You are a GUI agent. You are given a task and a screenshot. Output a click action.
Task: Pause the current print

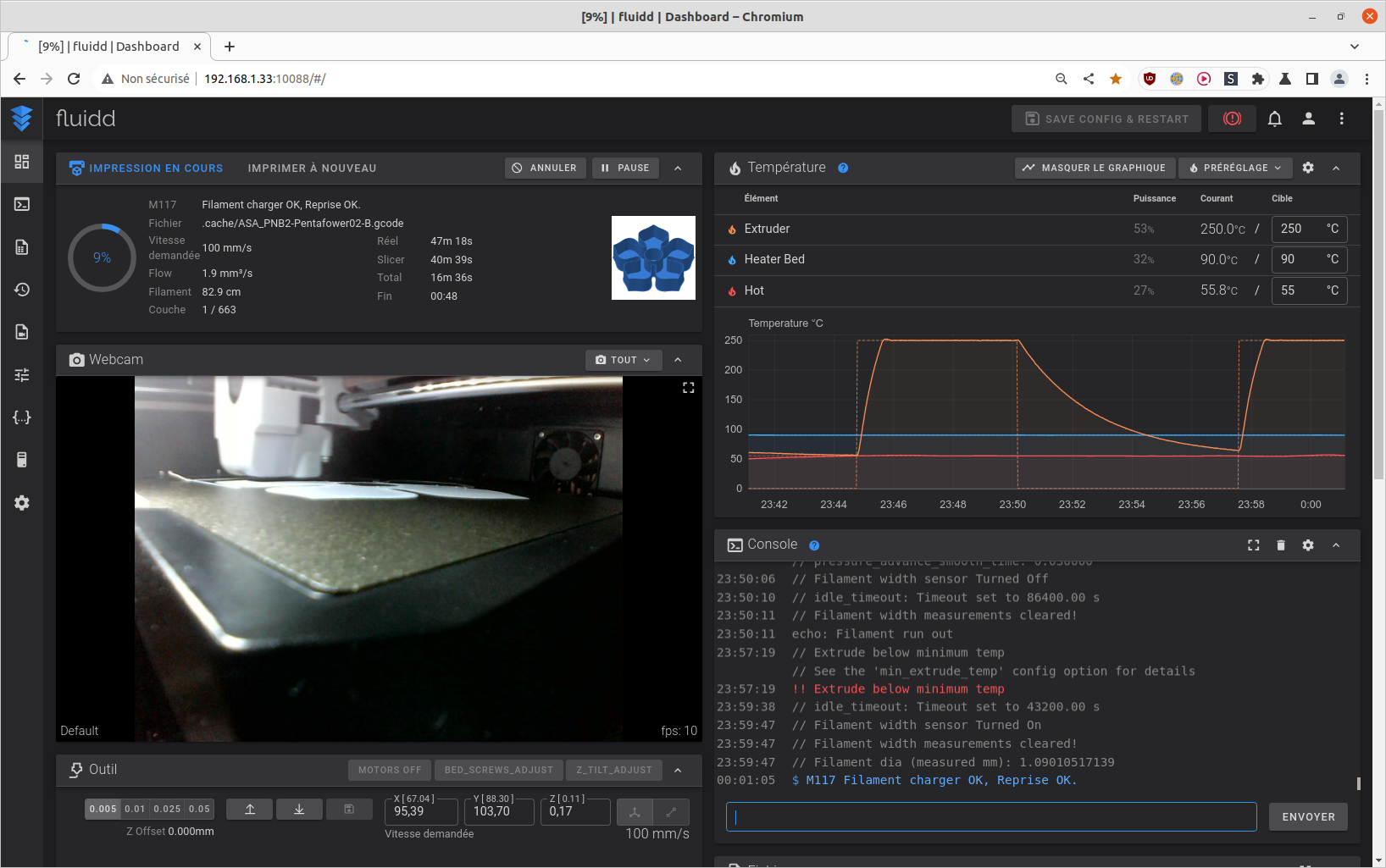click(x=625, y=168)
